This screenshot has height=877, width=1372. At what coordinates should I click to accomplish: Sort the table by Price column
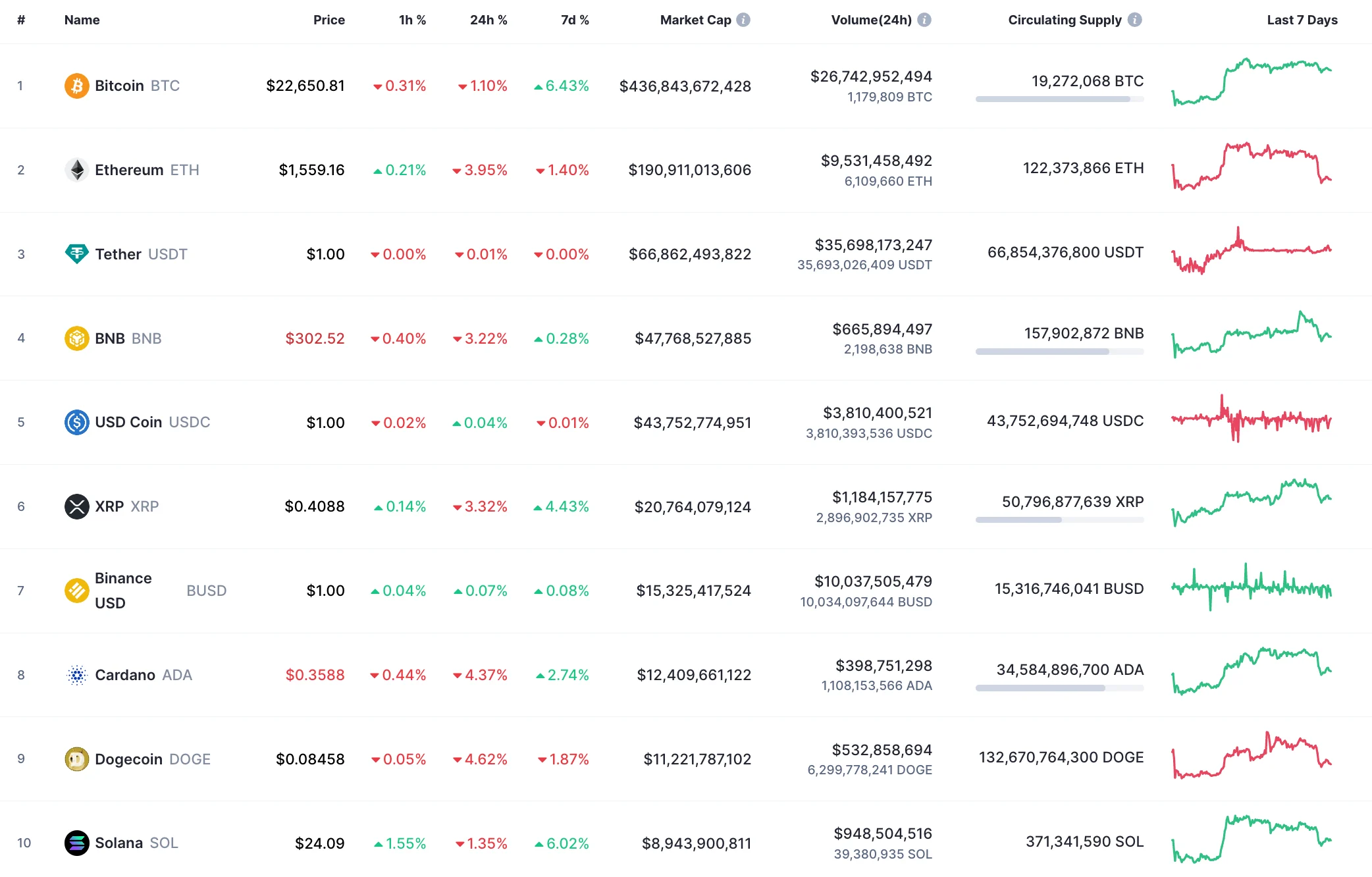(329, 20)
